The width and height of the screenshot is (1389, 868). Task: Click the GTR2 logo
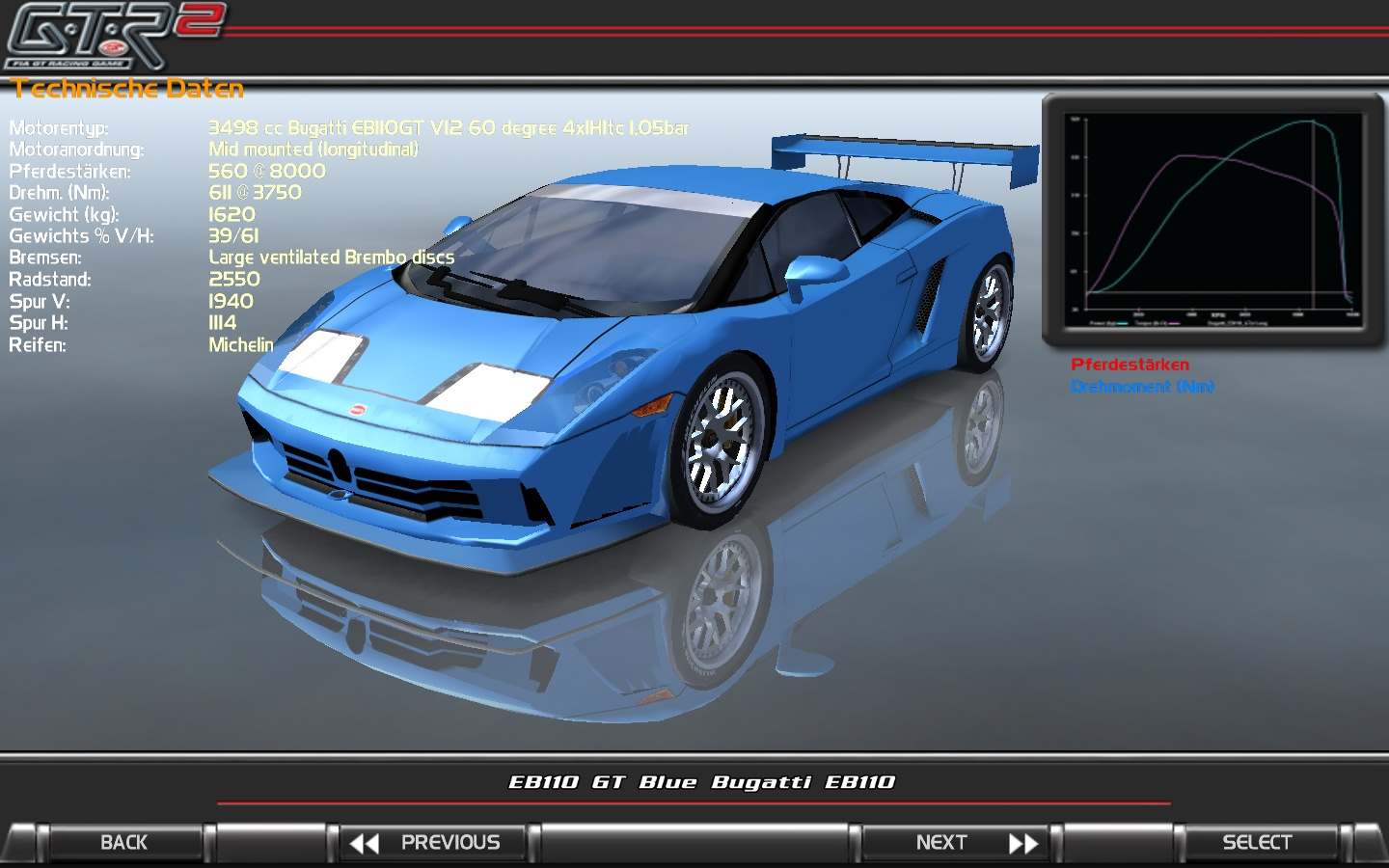114,36
